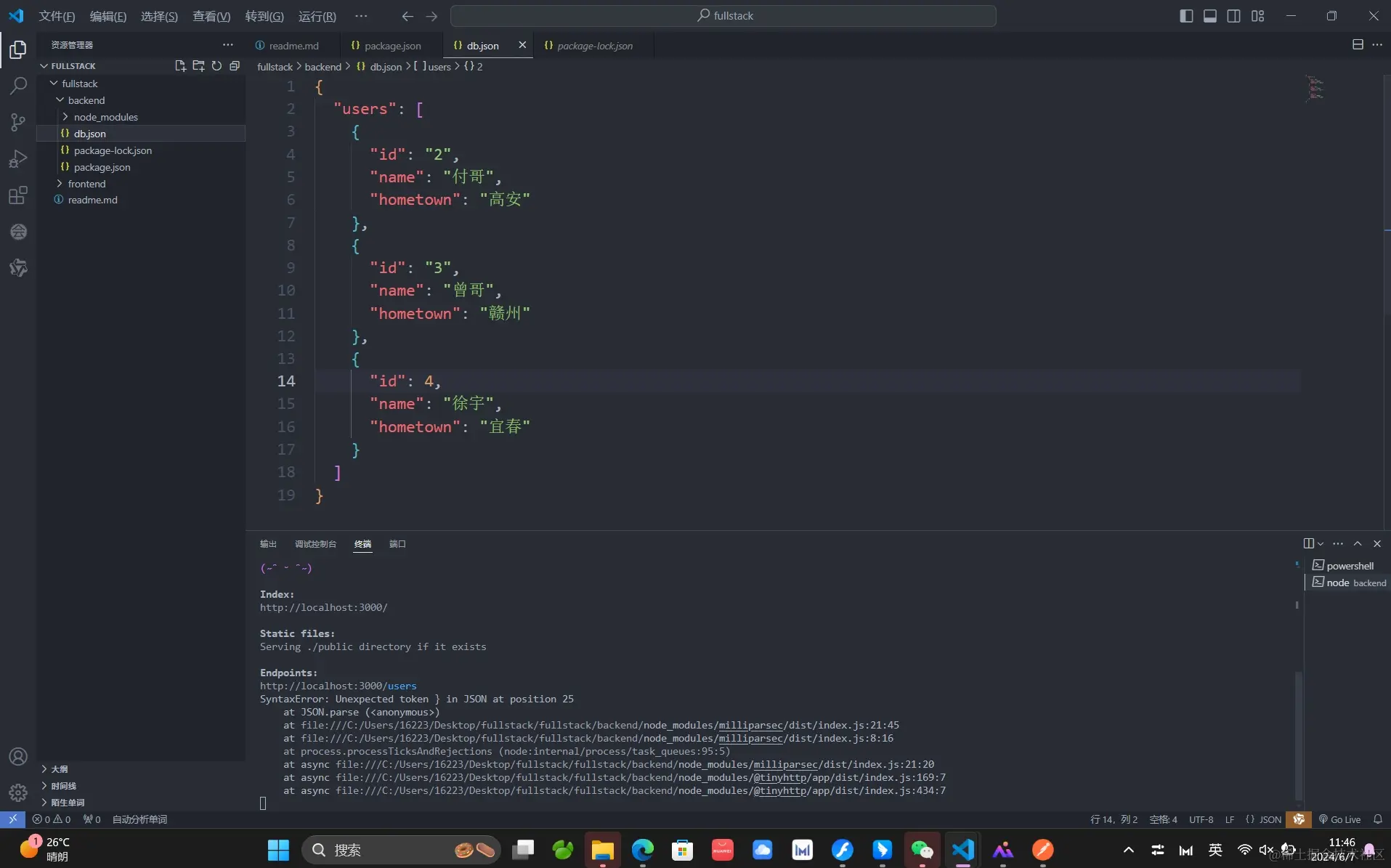Customize layout icon in title bar
1391x868 pixels.
coord(1257,16)
